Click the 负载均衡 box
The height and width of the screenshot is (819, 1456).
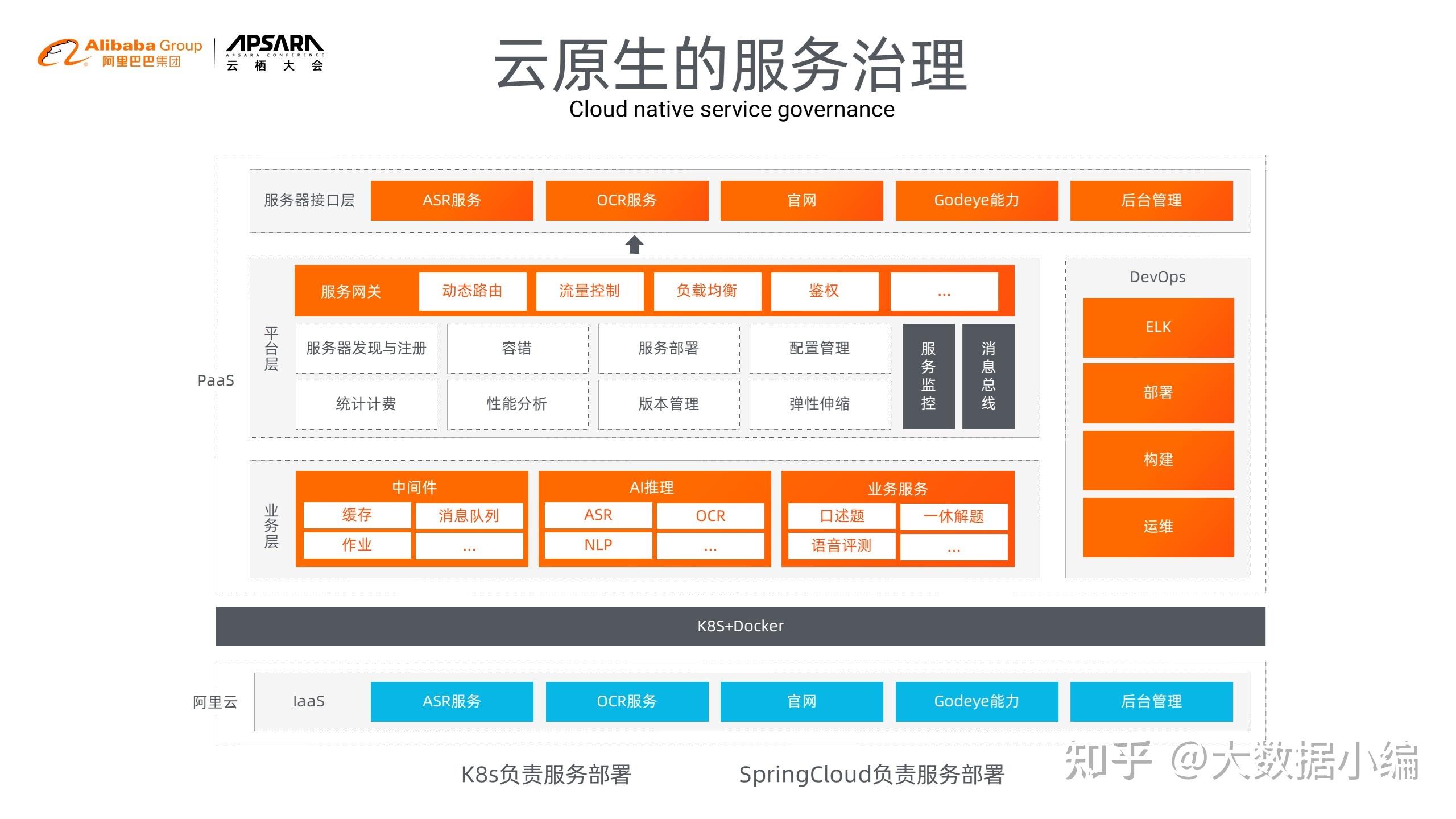[707, 291]
